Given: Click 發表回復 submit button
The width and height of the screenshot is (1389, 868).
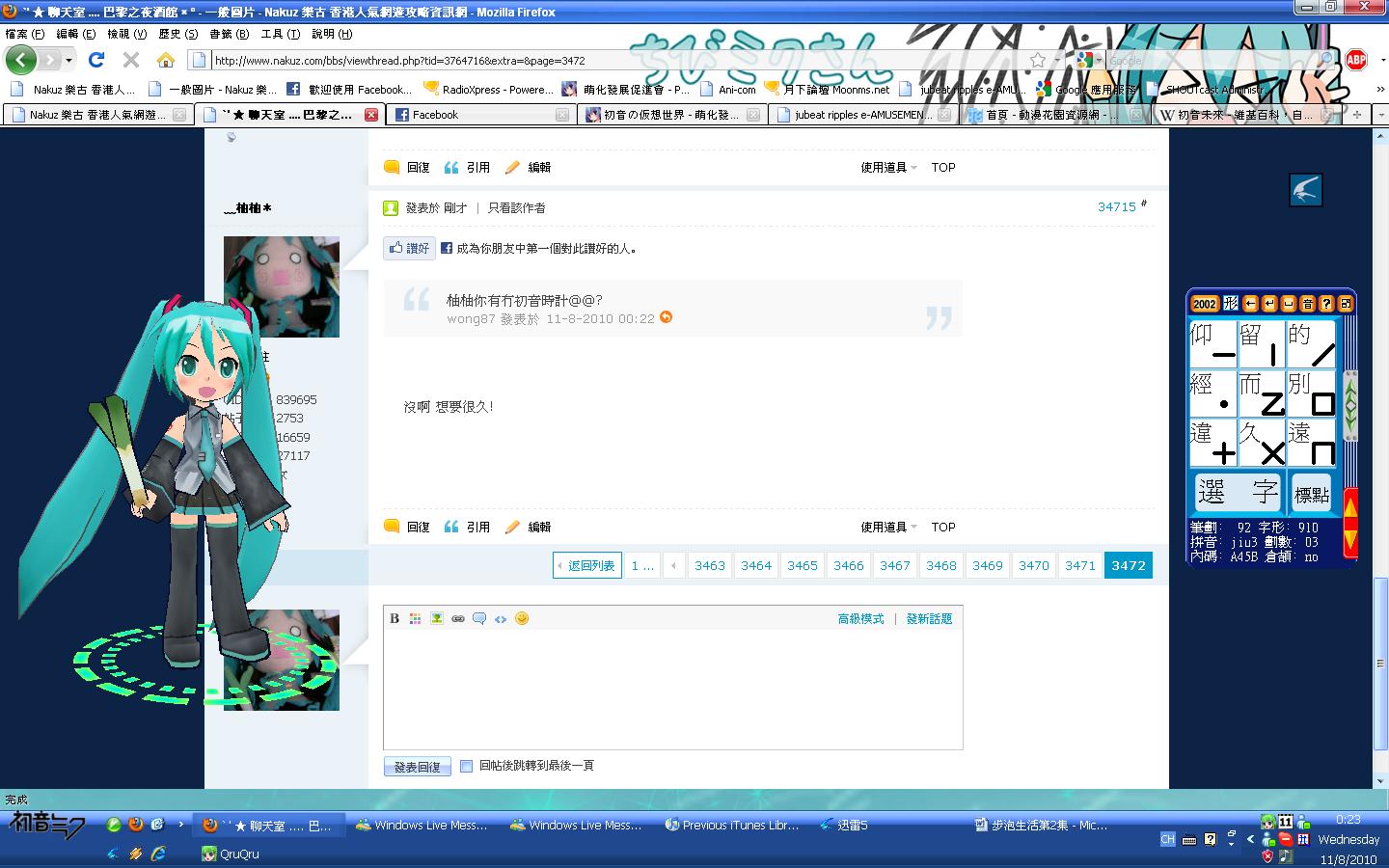Looking at the screenshot, I should 418,767.
